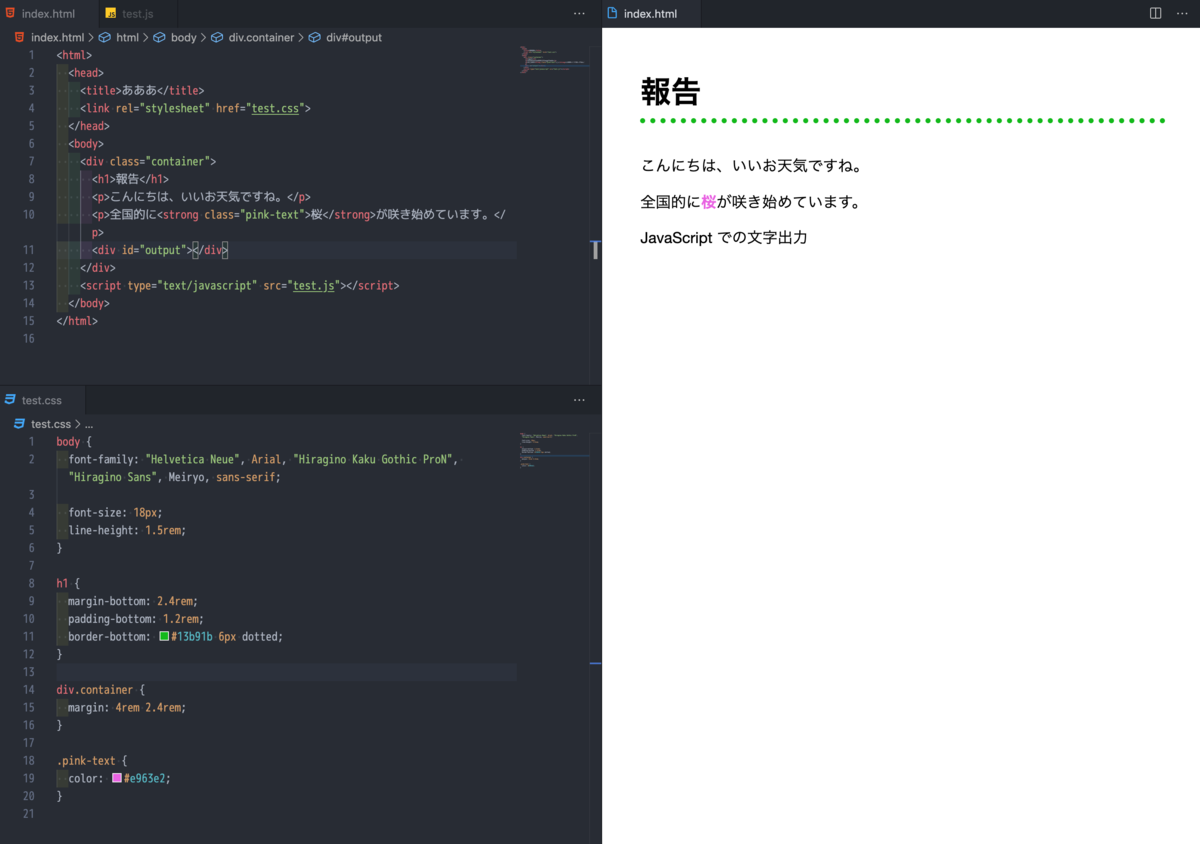Open color picker for #13b91b swatch
1200x844 pixels.
point(164,637)
